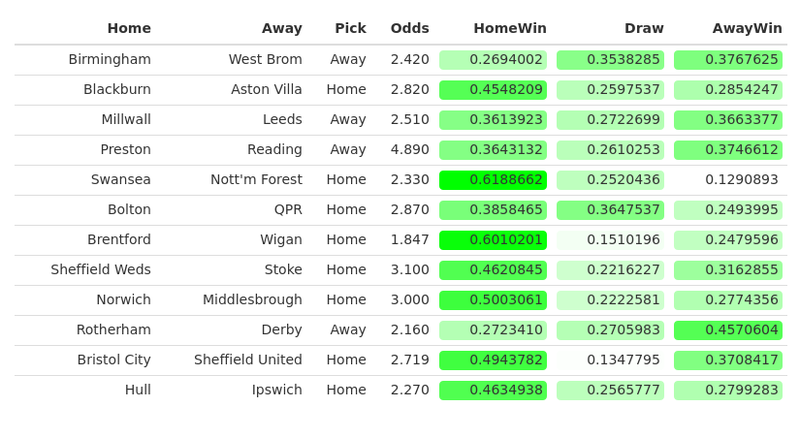This screenshot has width=800, height=438.
Task: Click Preston odds value 4.890
Action: [410, 150]
